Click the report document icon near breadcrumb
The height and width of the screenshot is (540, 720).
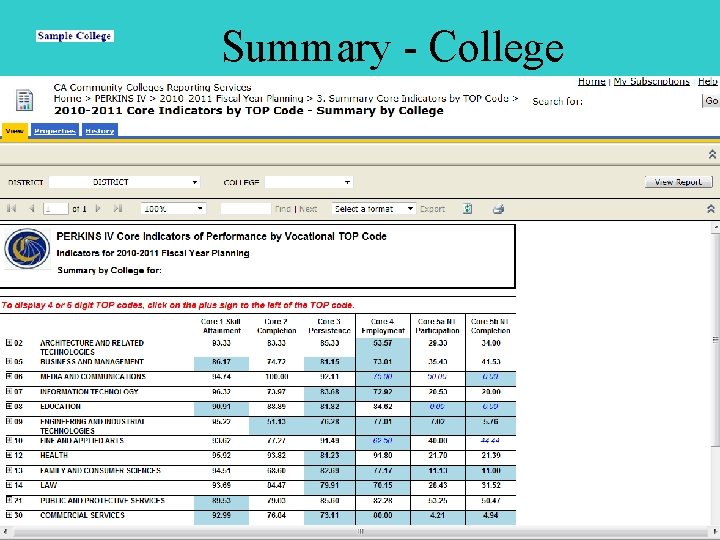pos(24,100)
